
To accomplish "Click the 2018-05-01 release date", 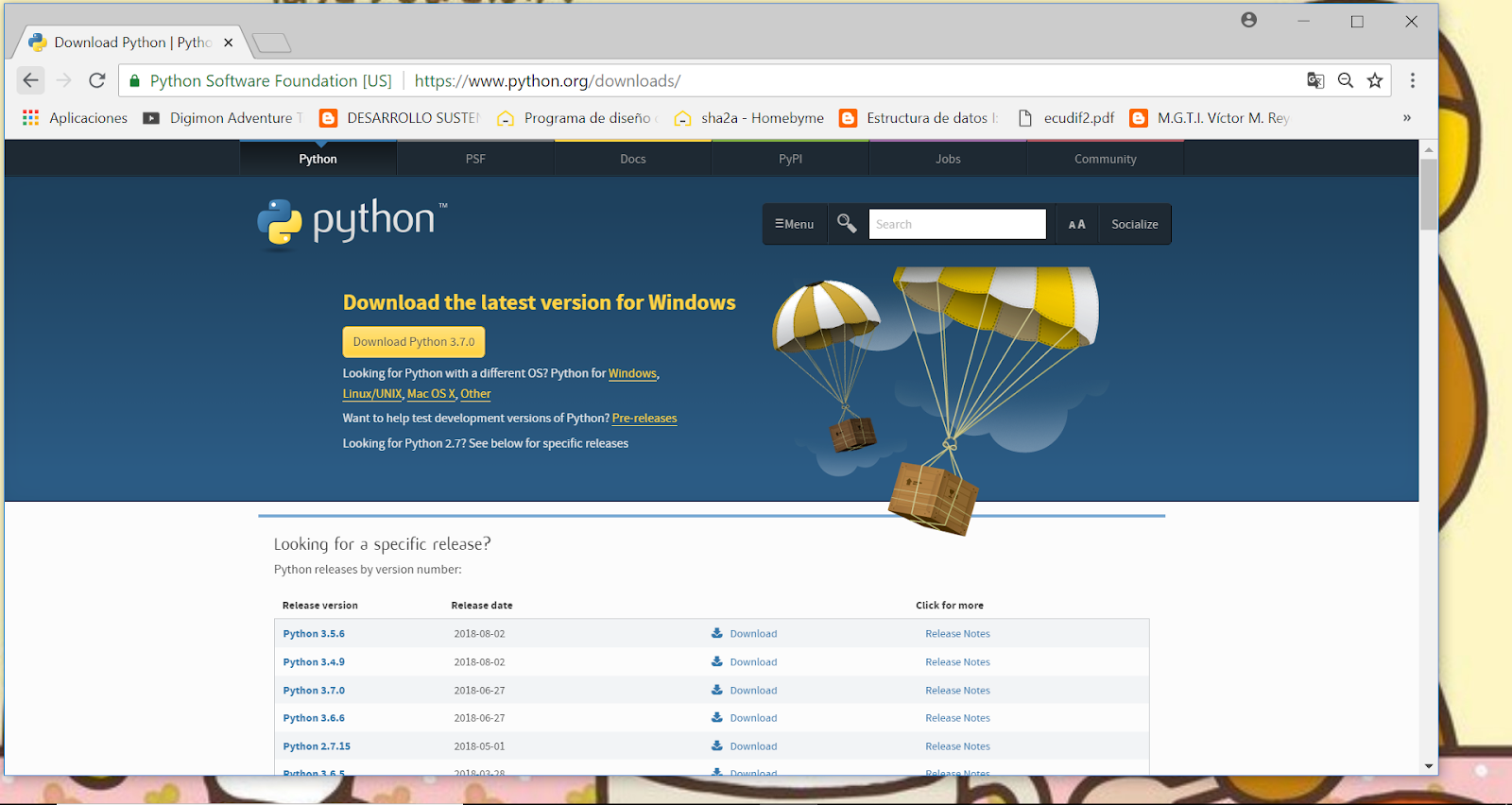I will 479,746.
